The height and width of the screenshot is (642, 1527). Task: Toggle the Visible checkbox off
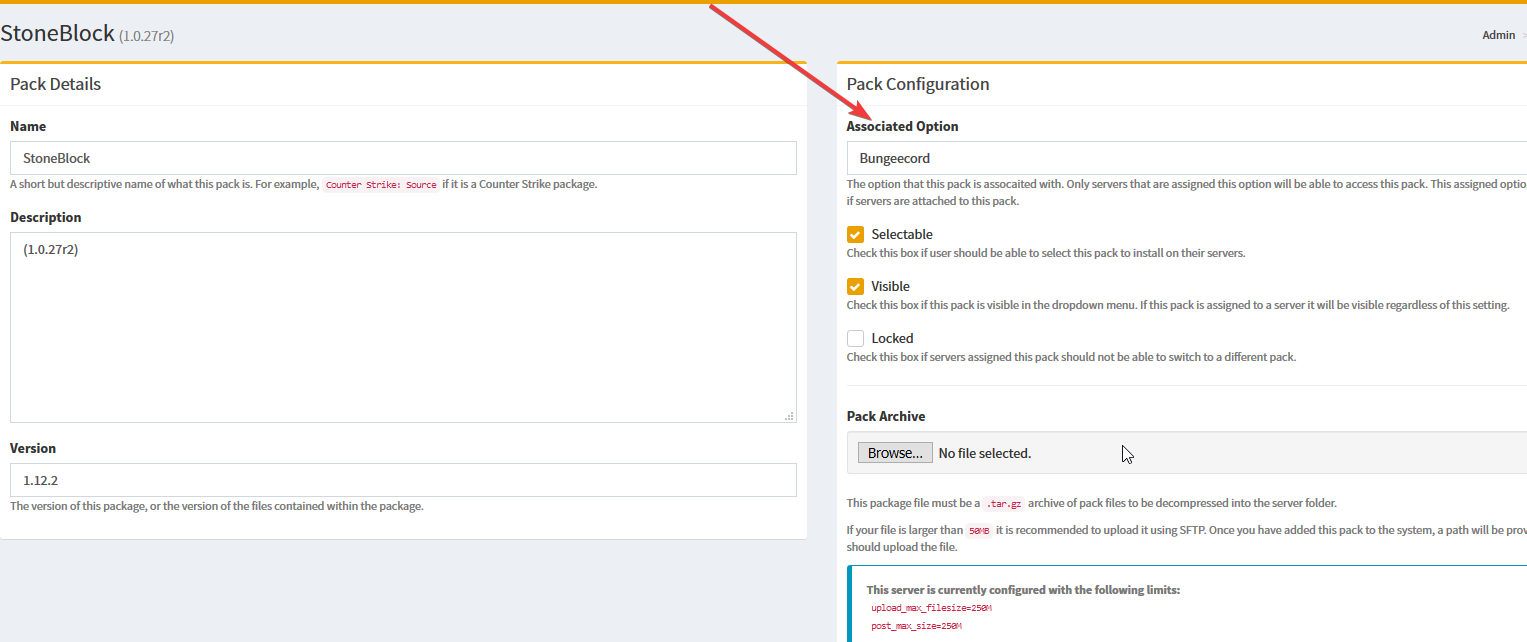(x=855, y=287)
